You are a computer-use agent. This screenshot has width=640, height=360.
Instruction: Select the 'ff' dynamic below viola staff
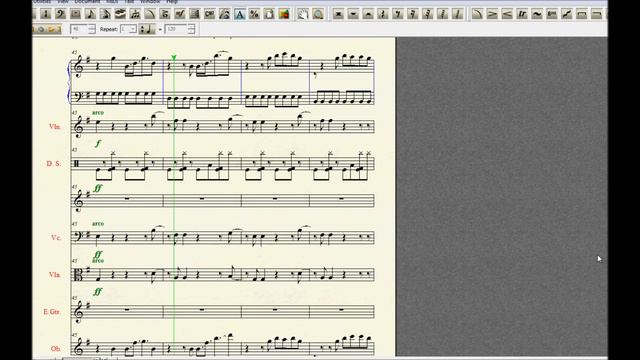(x=98, y=291)
